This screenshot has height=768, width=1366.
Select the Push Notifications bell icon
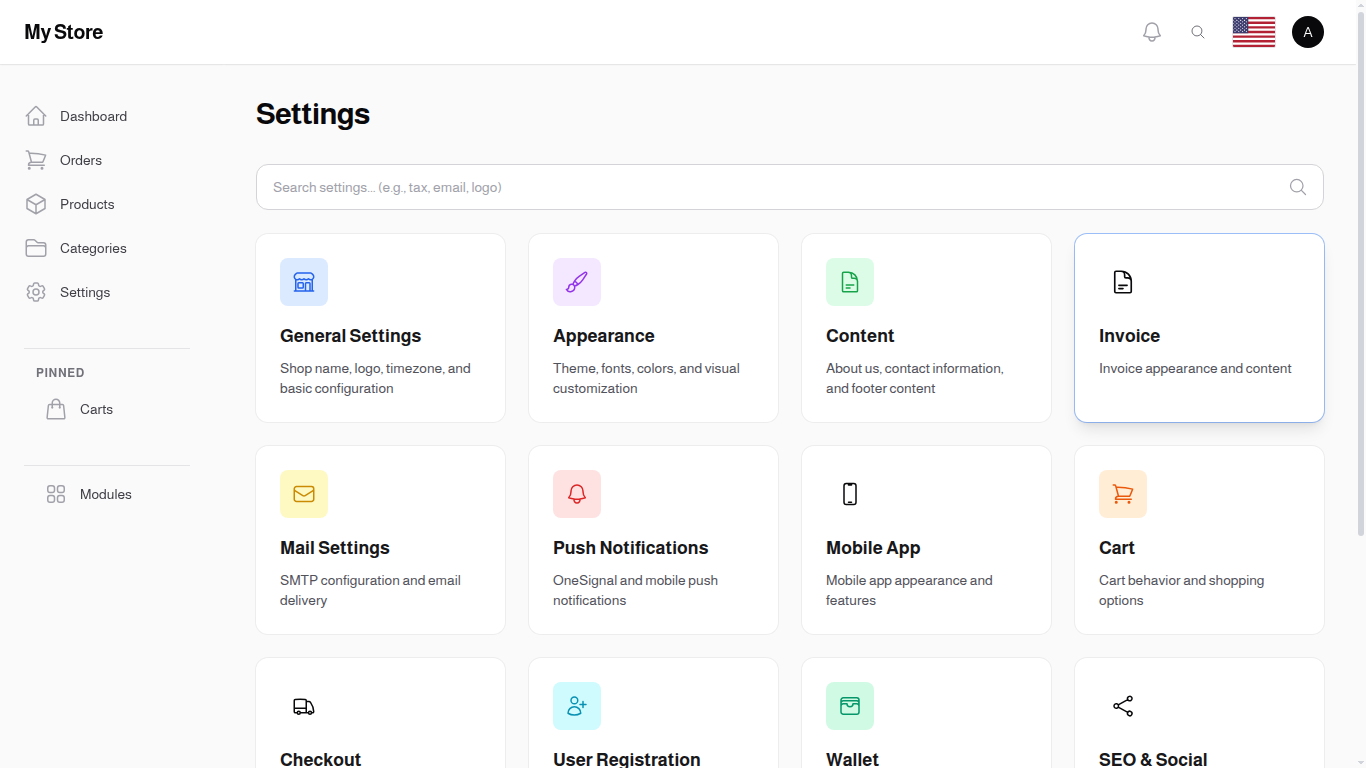pos(577,493)
